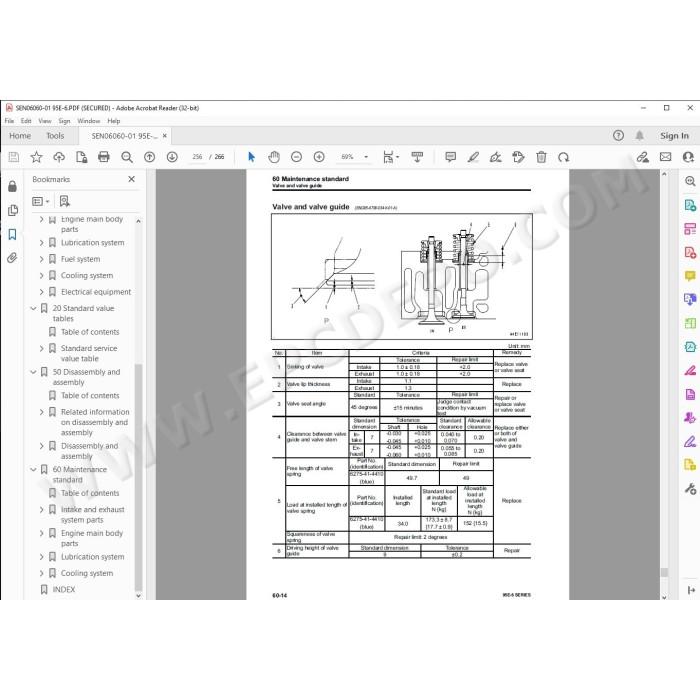Close the SEN06060-01 95E document tab
This screenshot has height=700, width=700.
[165, 136]
